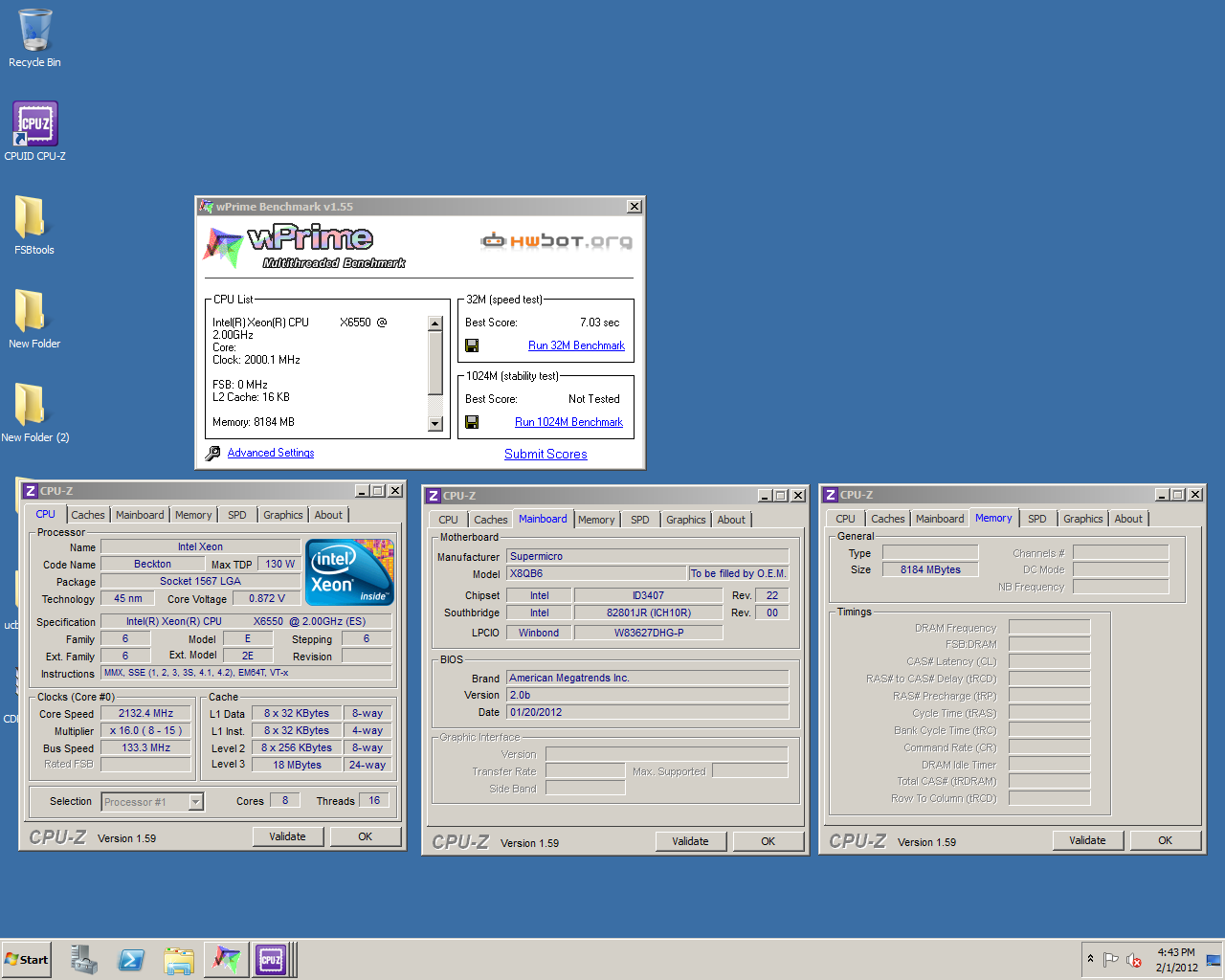This screenshot has width=1225, height=980.
Task: Click the Action Center flag tray icon
Action: pos(1110,960)
